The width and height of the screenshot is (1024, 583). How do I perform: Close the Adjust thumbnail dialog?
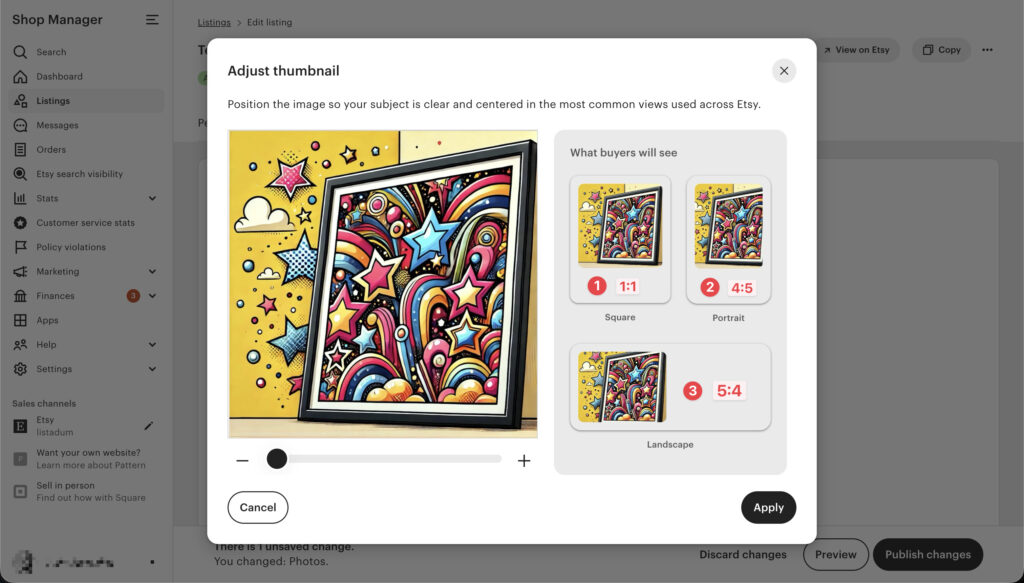click(784, 71)
